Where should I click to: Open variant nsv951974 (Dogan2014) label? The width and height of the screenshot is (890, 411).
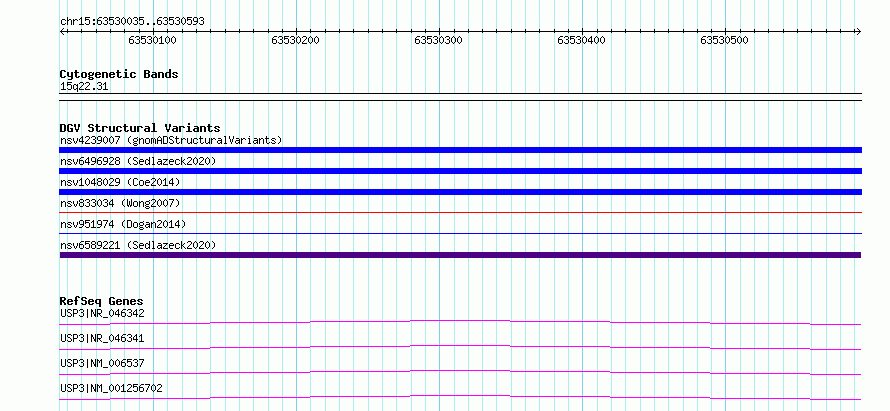click(123, 224)
